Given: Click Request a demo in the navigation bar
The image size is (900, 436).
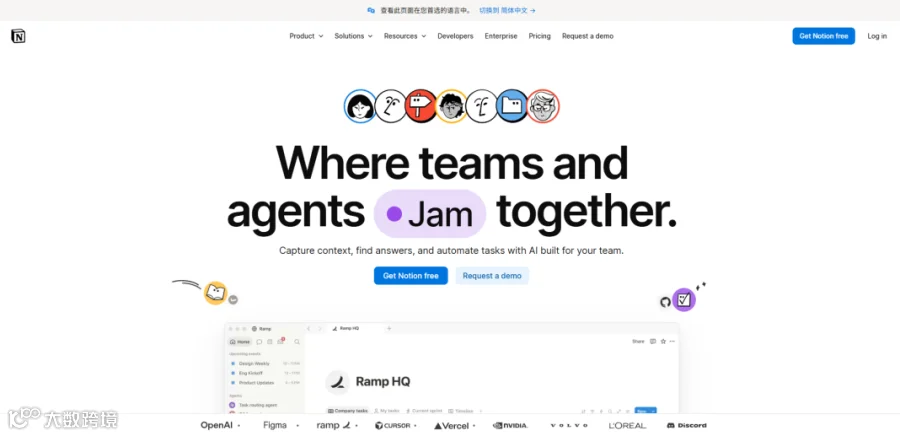Looking at the screenshot, I should (587, 36).
